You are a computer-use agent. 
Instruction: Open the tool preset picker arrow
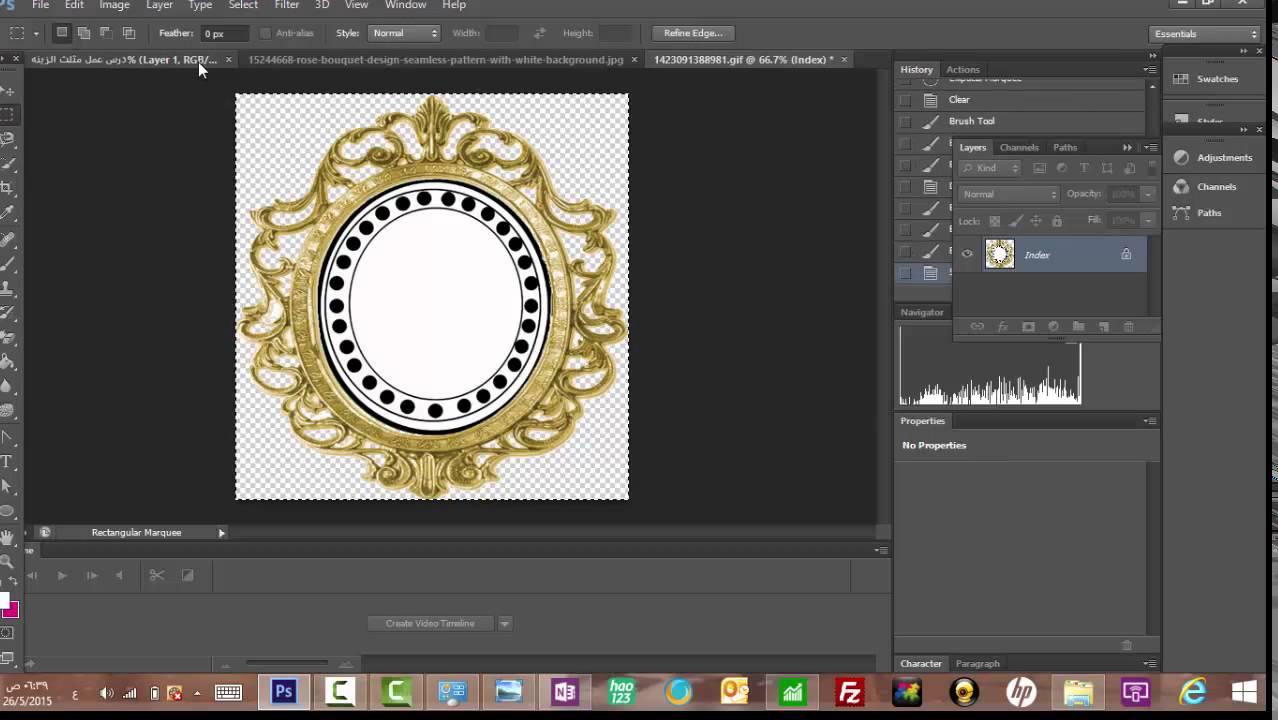click(x=37, y=33)
